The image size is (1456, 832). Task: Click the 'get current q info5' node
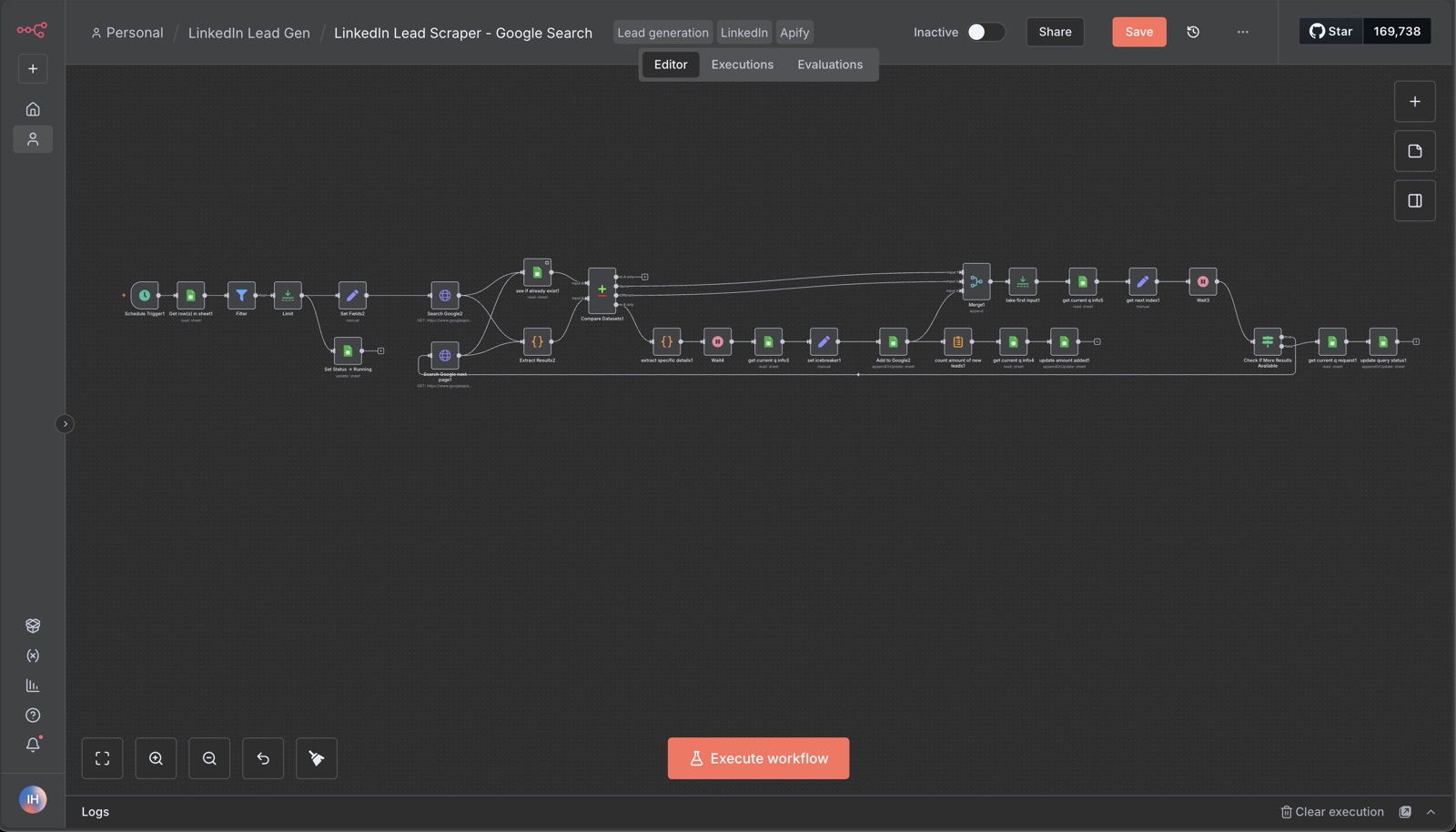point(1082,281)
